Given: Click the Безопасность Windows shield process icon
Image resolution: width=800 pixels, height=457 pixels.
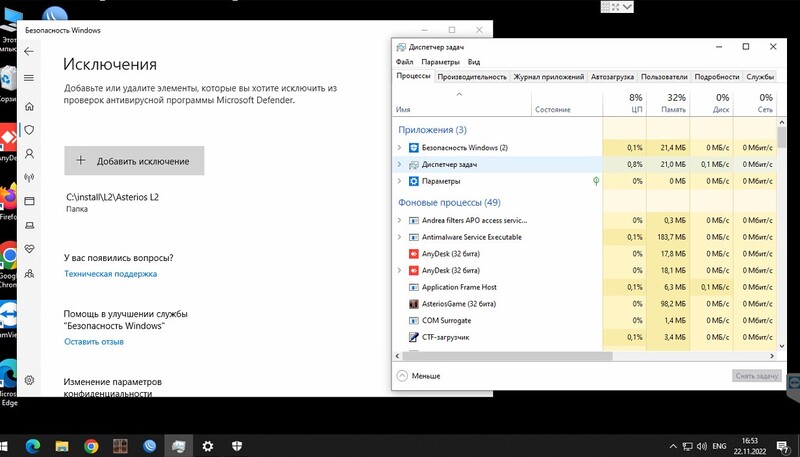Looking at the screenshot, I should (x=414, y=148).
